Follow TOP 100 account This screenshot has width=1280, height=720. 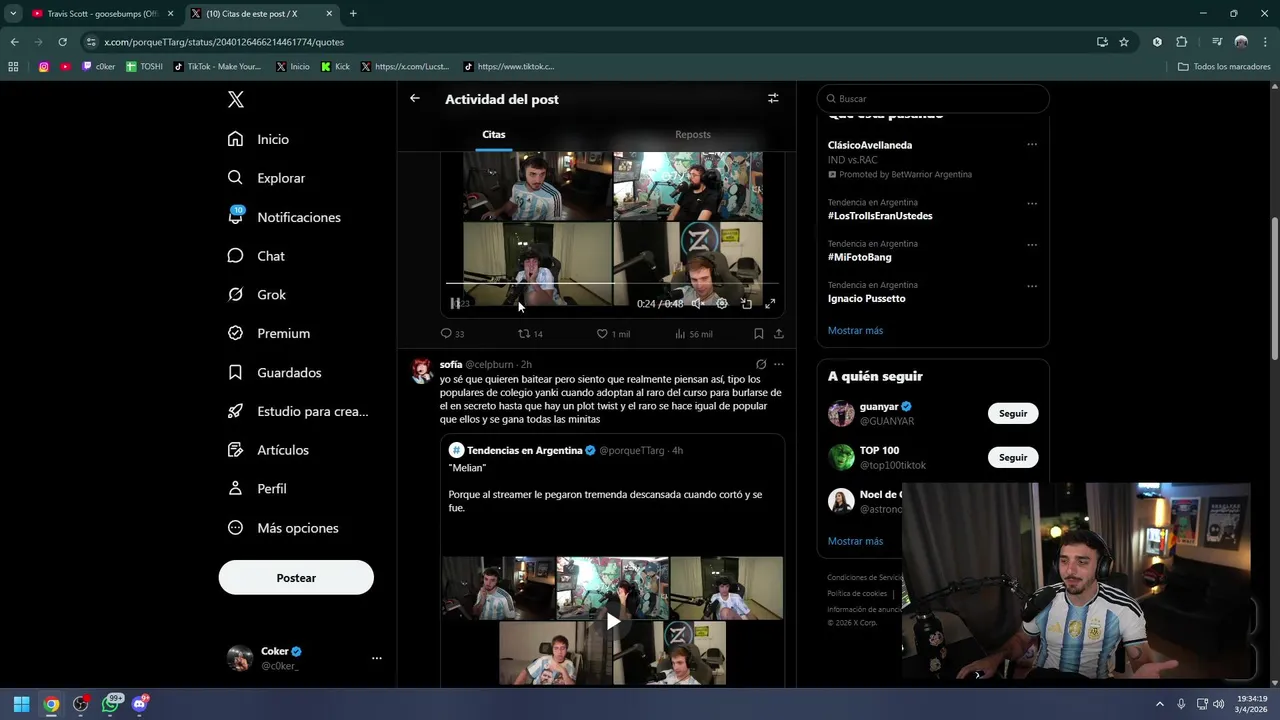(1013, 457)
